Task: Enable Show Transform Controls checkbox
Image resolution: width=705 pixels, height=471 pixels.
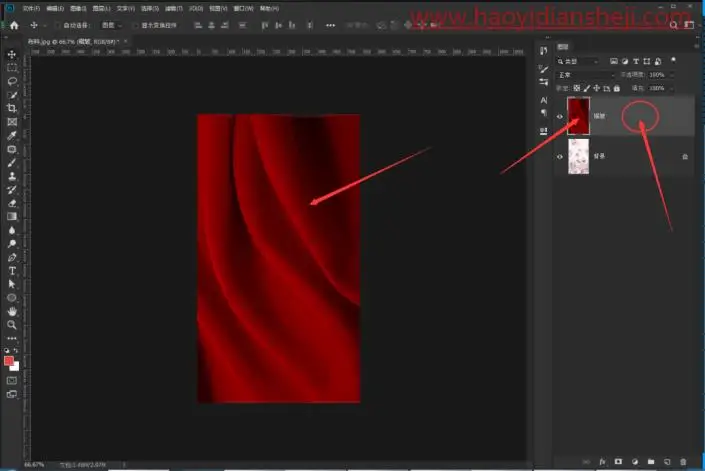Action: coord(135,26)
